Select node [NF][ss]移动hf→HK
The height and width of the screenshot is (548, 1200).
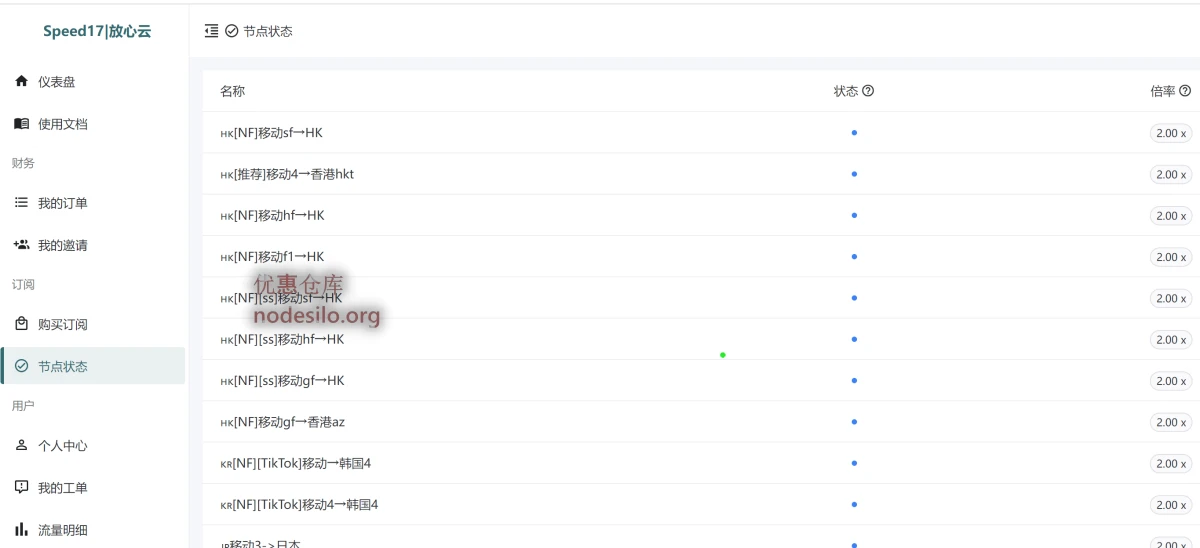[x=282, y=340]
